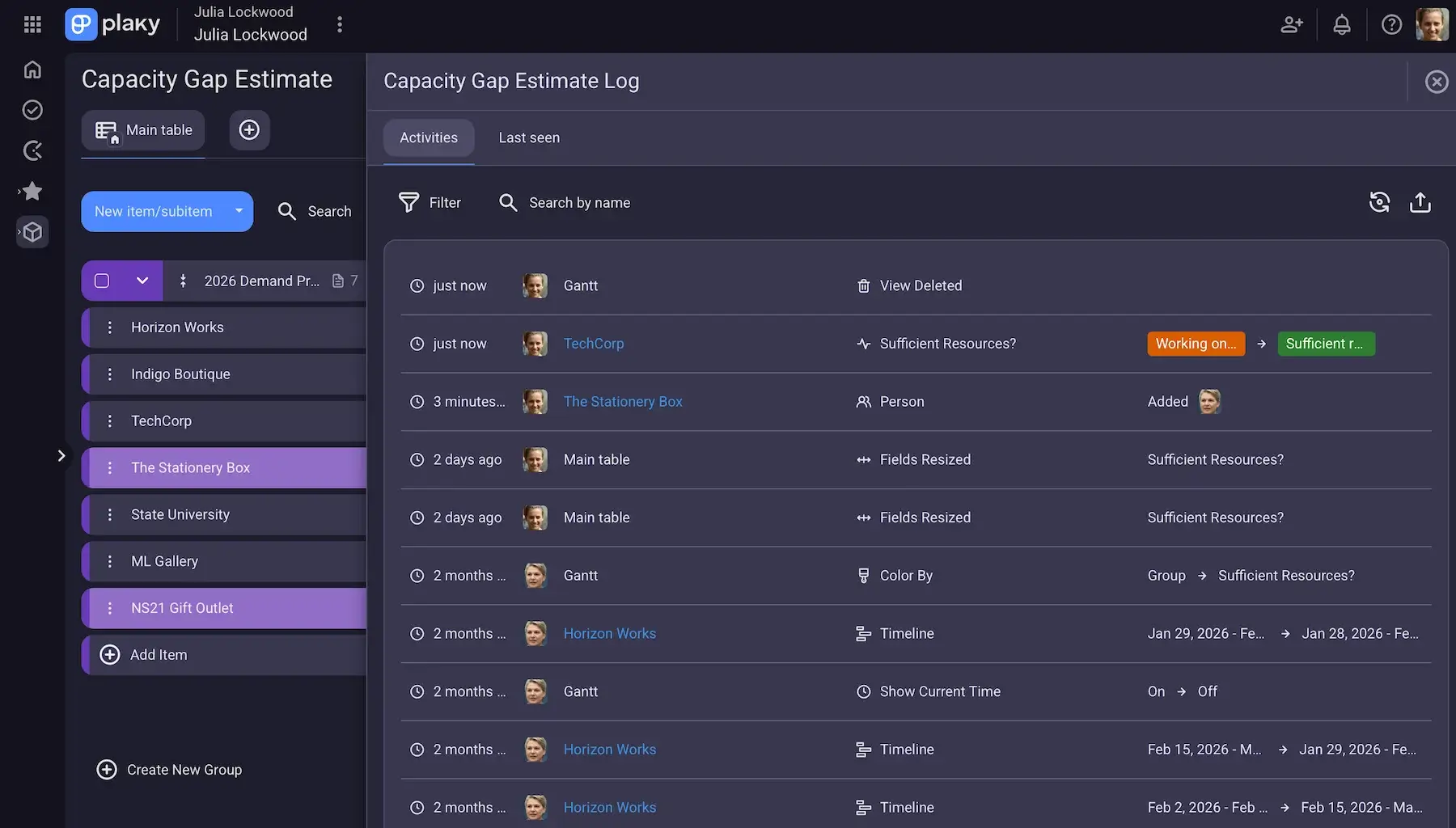Click the Plaky logo

tap(113, 24)
